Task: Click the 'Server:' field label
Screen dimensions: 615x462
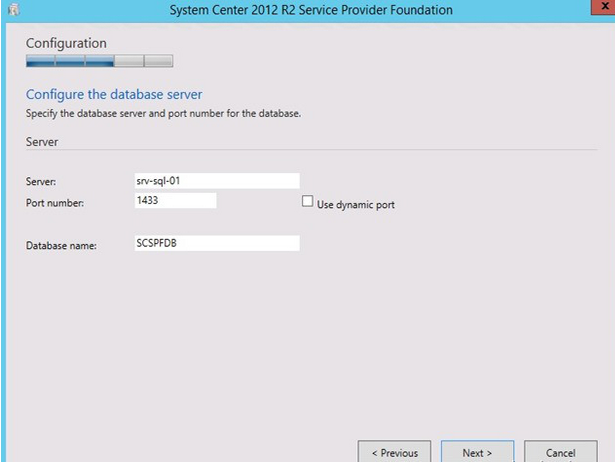Action: [41, 182]
